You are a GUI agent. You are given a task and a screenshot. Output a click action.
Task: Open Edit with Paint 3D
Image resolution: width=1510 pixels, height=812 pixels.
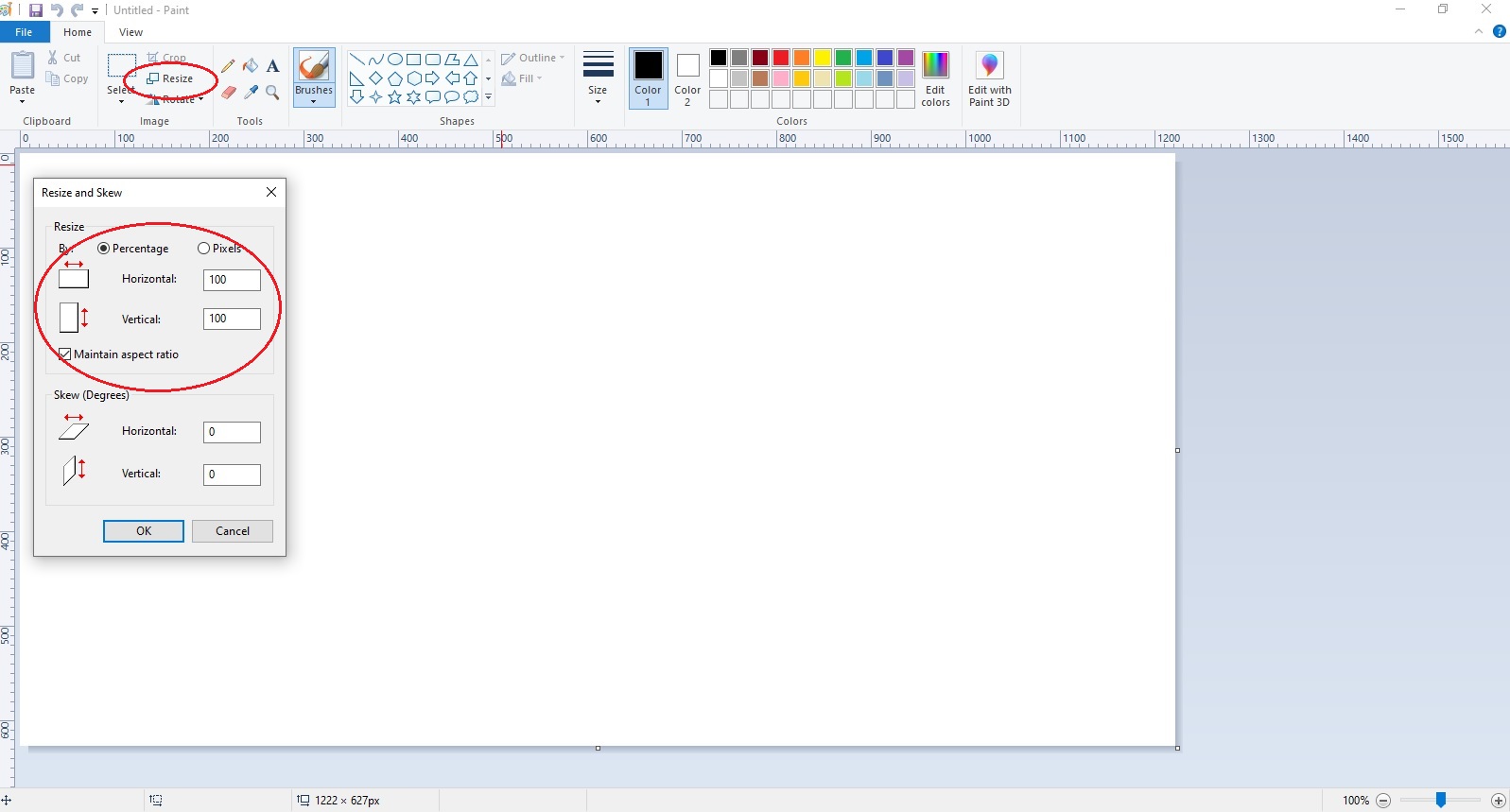[989, 78]
